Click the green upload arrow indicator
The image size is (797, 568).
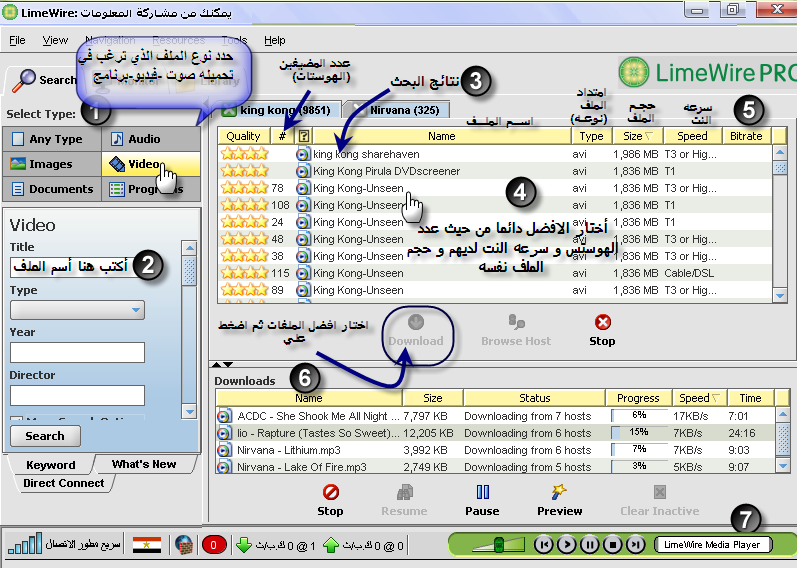tap(331, 545)
